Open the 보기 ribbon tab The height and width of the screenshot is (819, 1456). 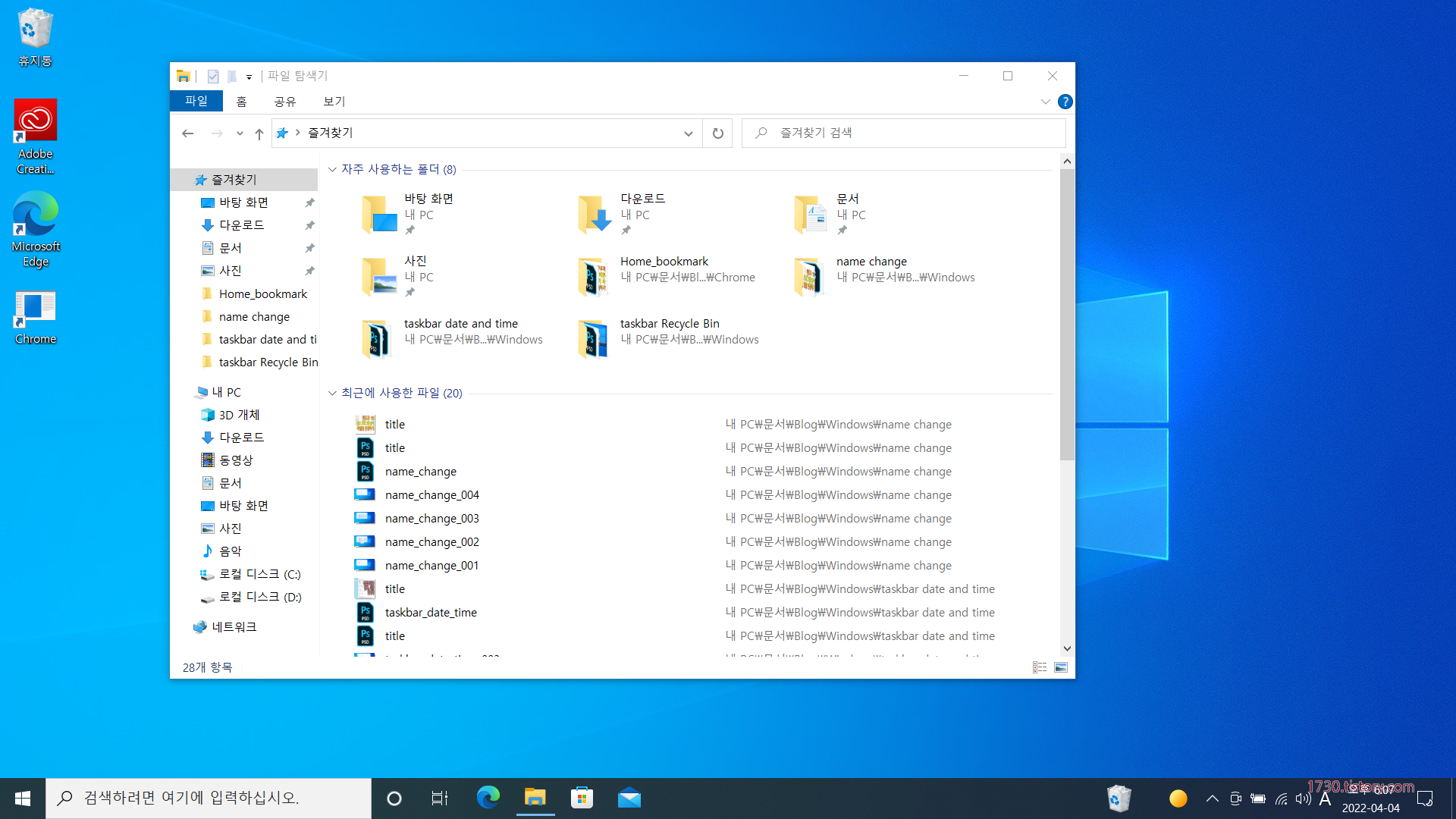pyautogui.click(x=334, y=102)
